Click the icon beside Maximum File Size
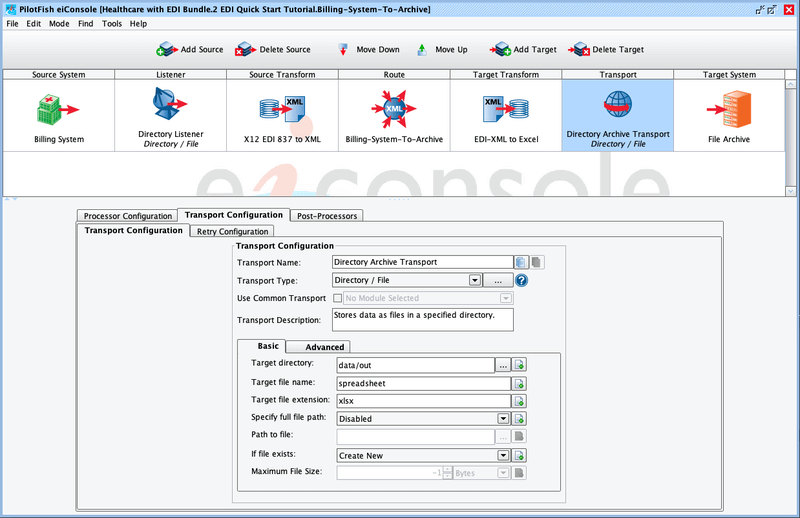This screenshot has width=800, height=518. coord(519,473)
